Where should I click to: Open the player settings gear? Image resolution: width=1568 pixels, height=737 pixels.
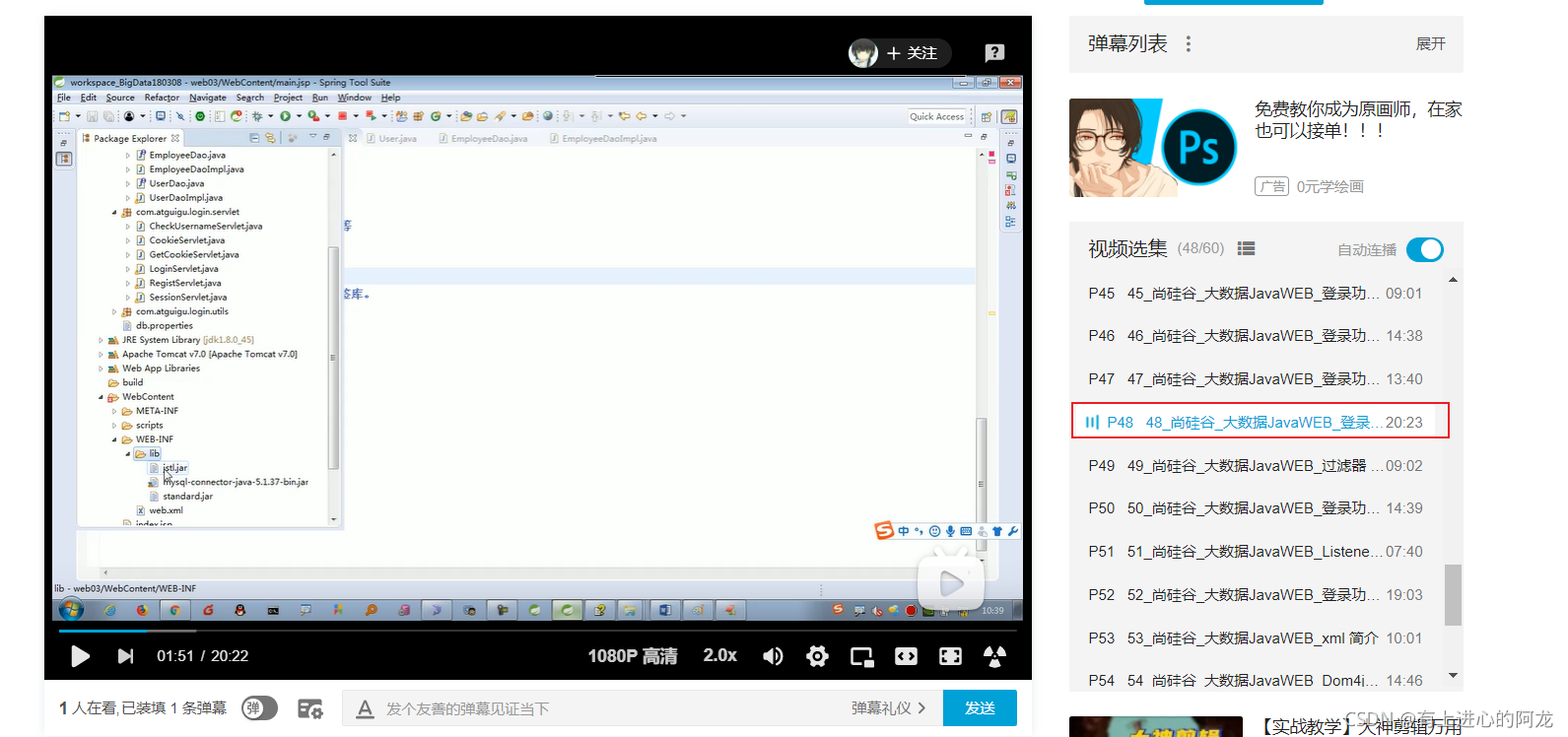tap(817, 656)
